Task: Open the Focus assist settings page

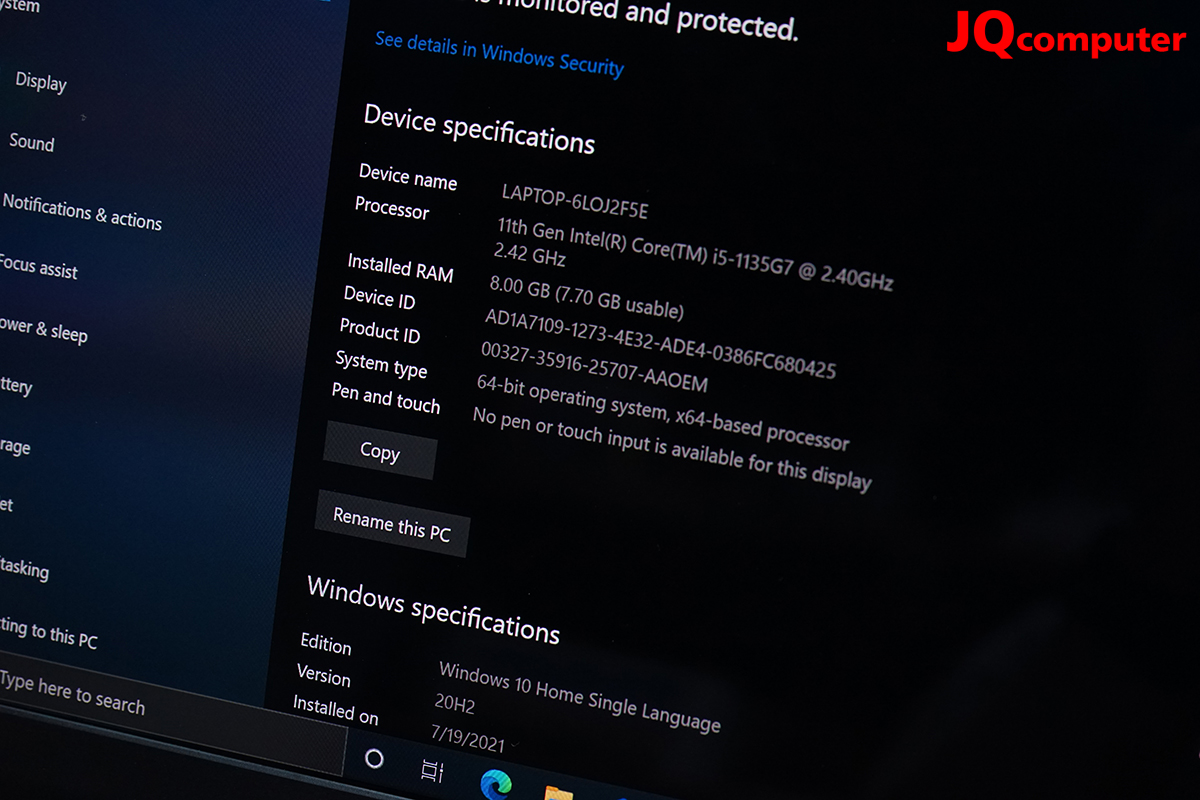Action: click(39, 267)
